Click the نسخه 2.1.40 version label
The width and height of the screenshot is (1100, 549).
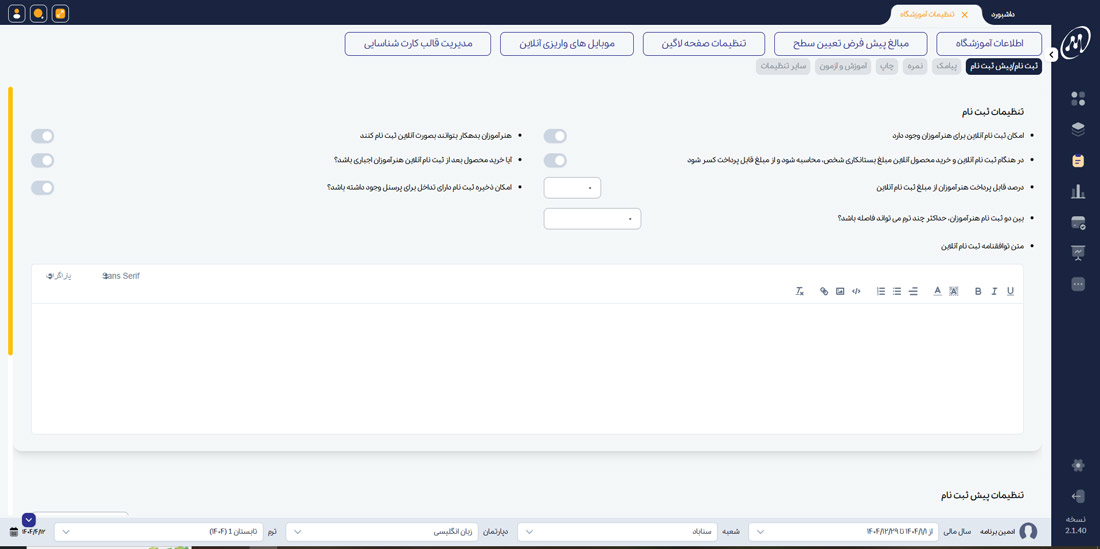1075,524
